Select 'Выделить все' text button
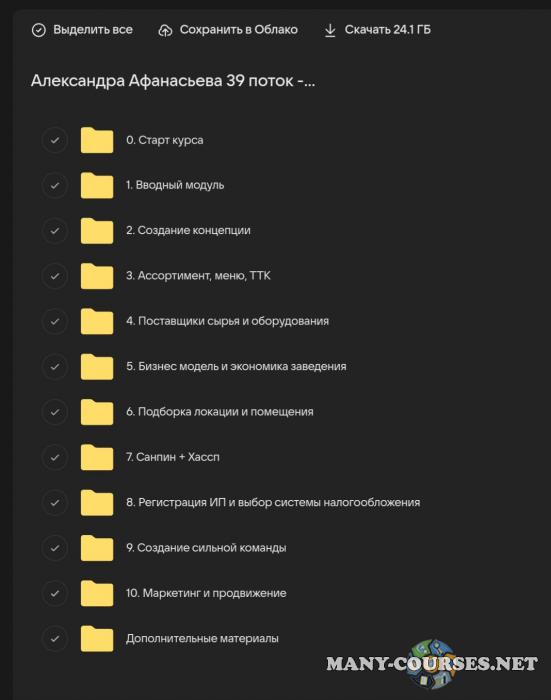 (x=93, y=30)
